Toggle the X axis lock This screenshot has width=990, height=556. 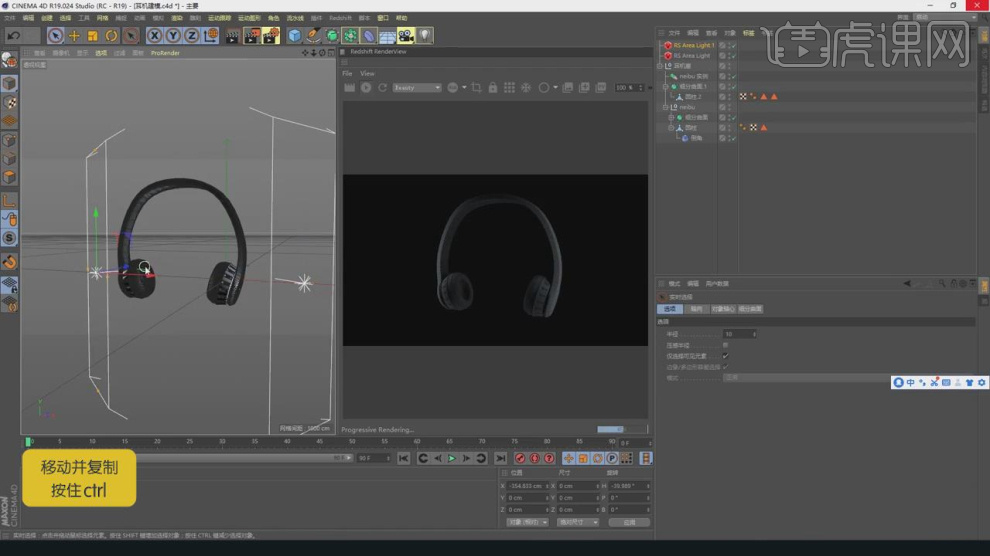click(x=155, y=36)
